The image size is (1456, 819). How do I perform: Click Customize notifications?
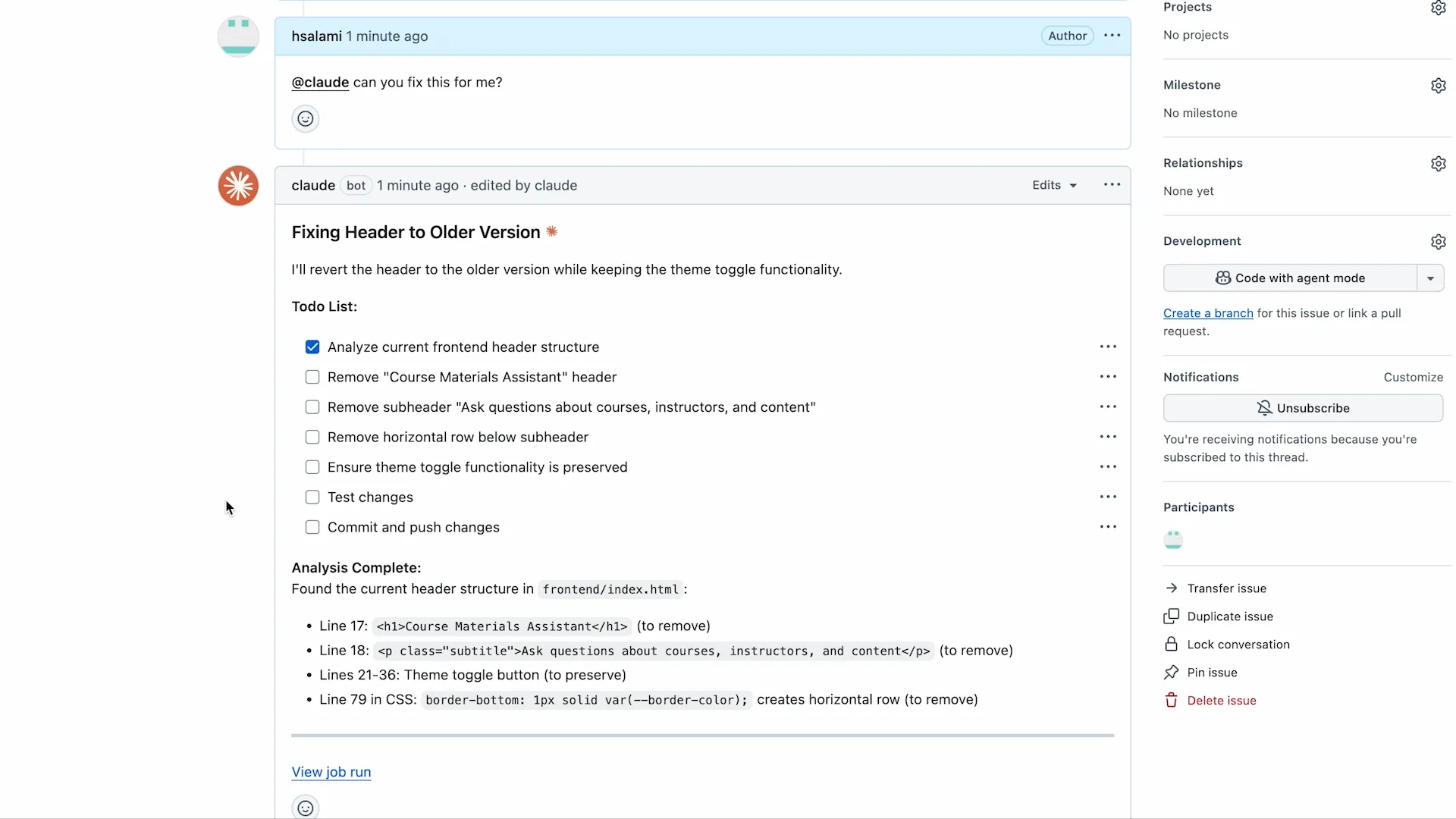point(1413,378)
